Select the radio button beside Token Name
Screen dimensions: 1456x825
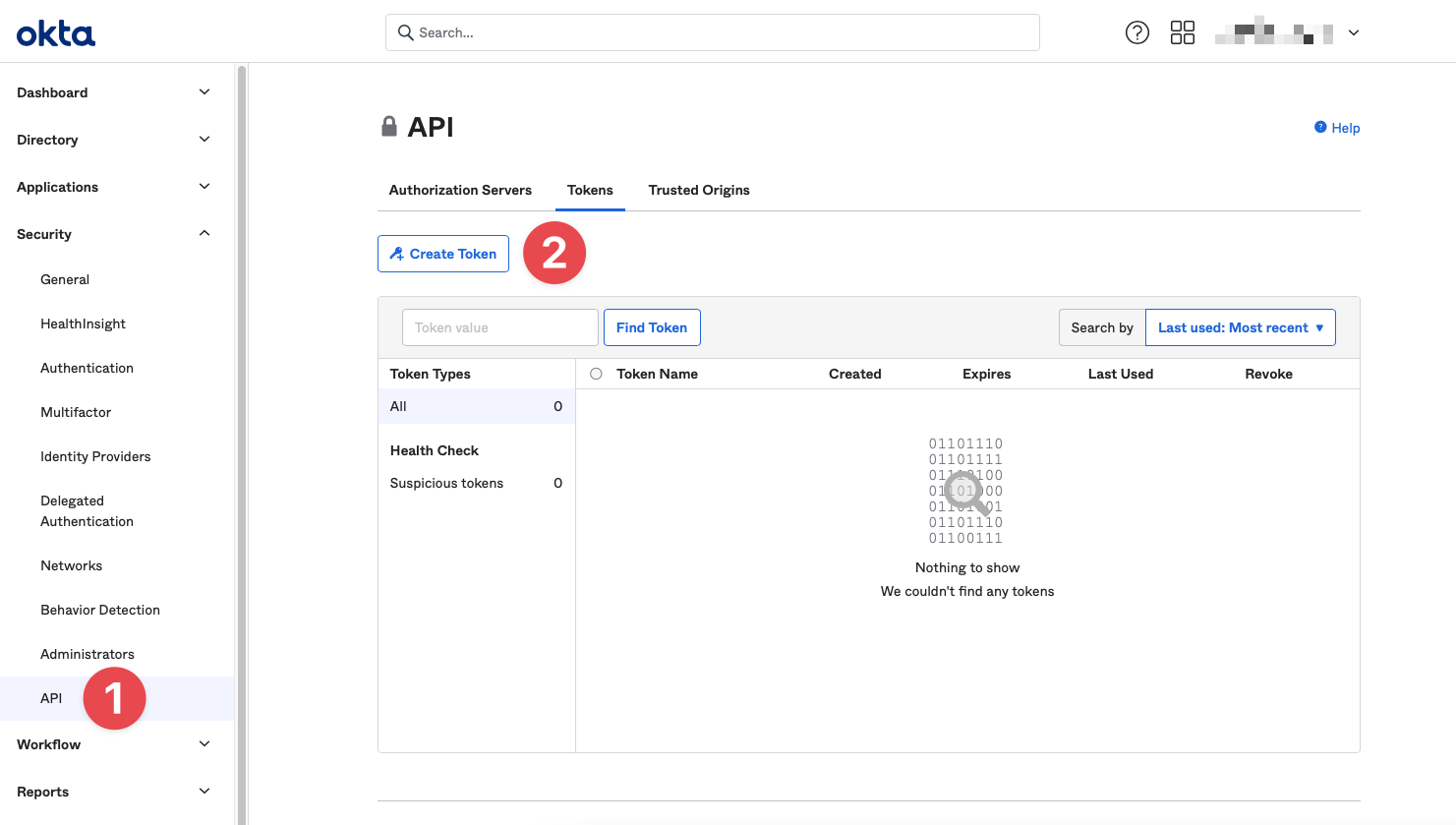(596, 374)
